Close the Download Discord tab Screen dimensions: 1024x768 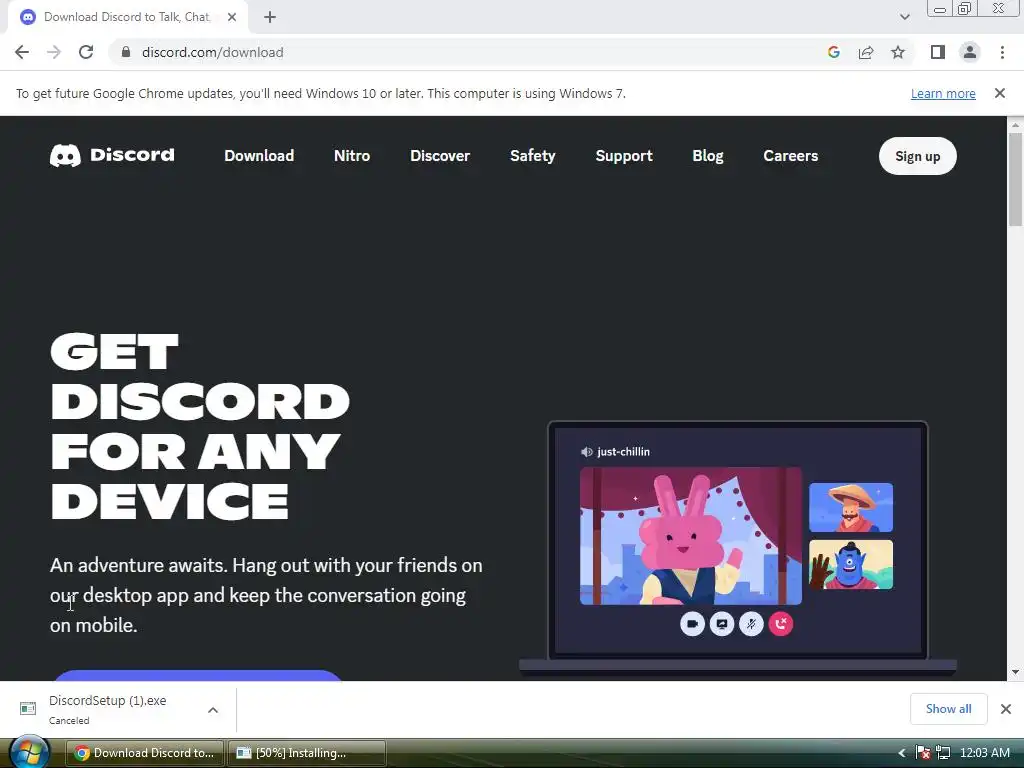[x=232, y=18]
